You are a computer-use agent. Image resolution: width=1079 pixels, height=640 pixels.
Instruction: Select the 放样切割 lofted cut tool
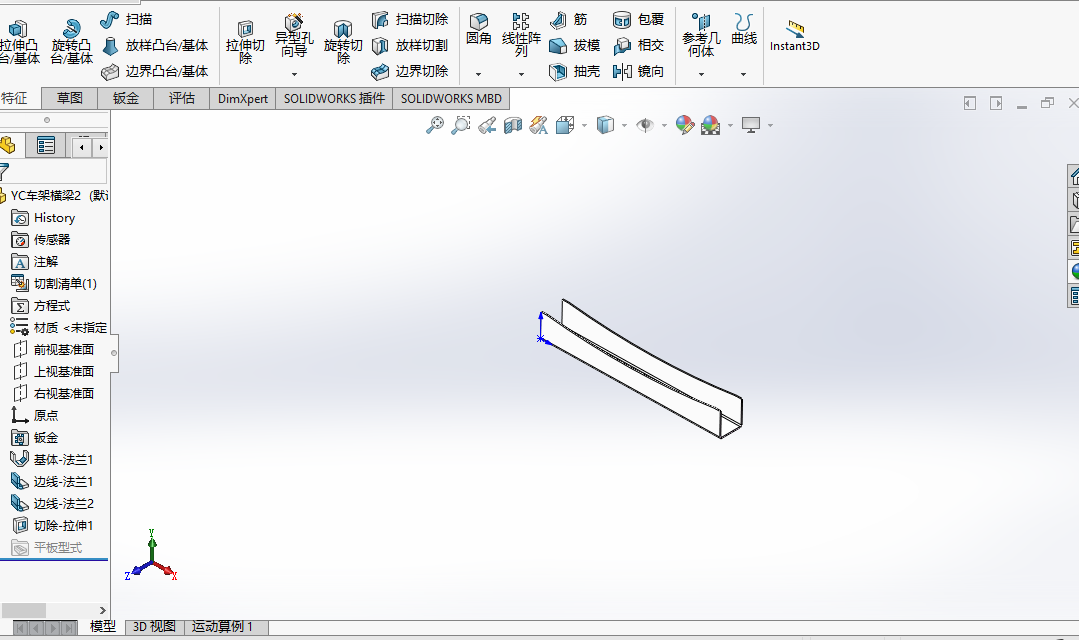tap(410, 45)
